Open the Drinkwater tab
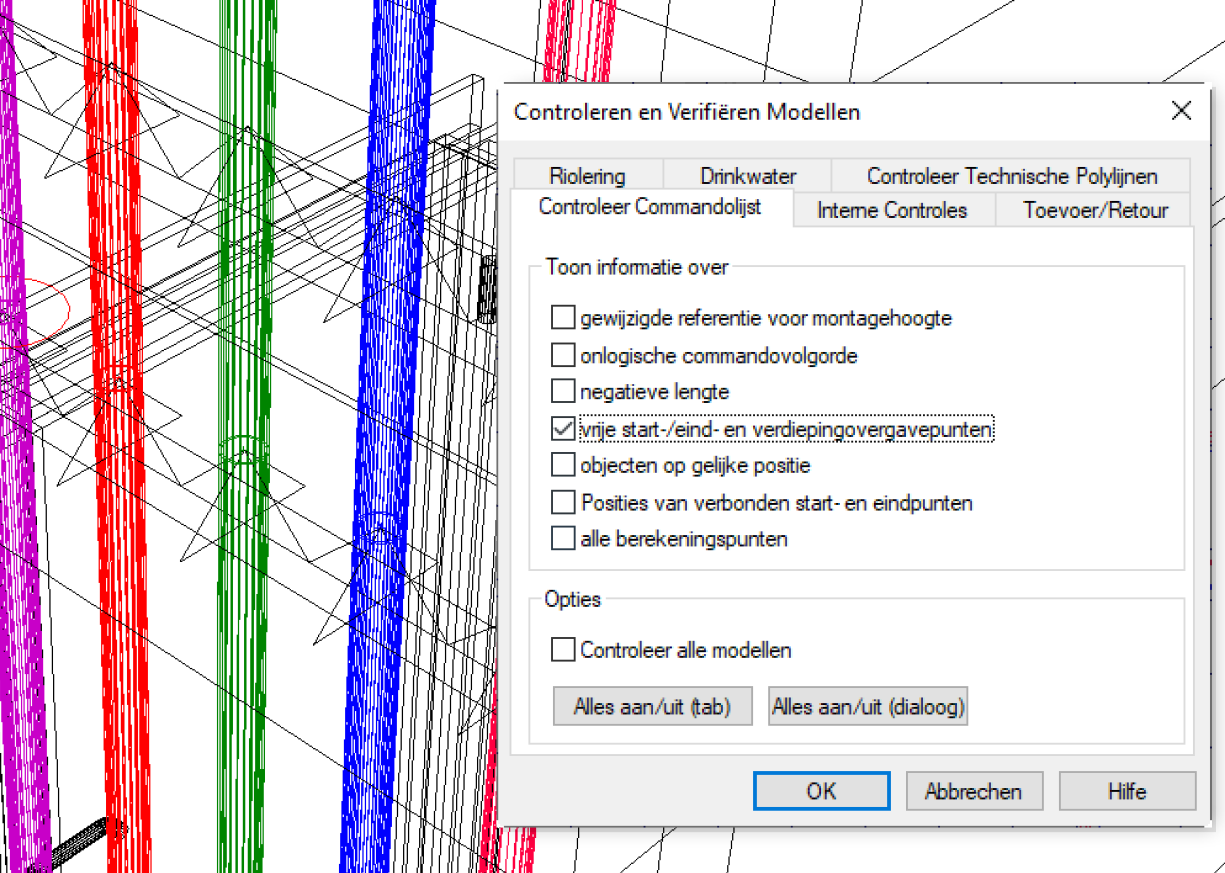The width and height of the screenshot is (1225, 873). pos(748,176)
